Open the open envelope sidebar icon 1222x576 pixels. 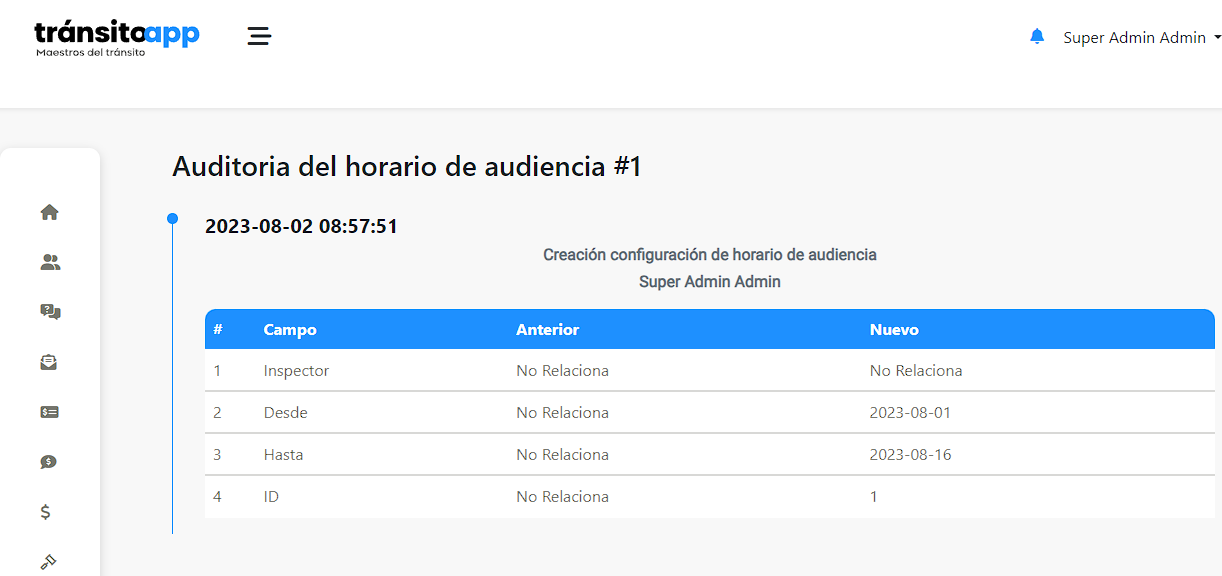(49, 362)
